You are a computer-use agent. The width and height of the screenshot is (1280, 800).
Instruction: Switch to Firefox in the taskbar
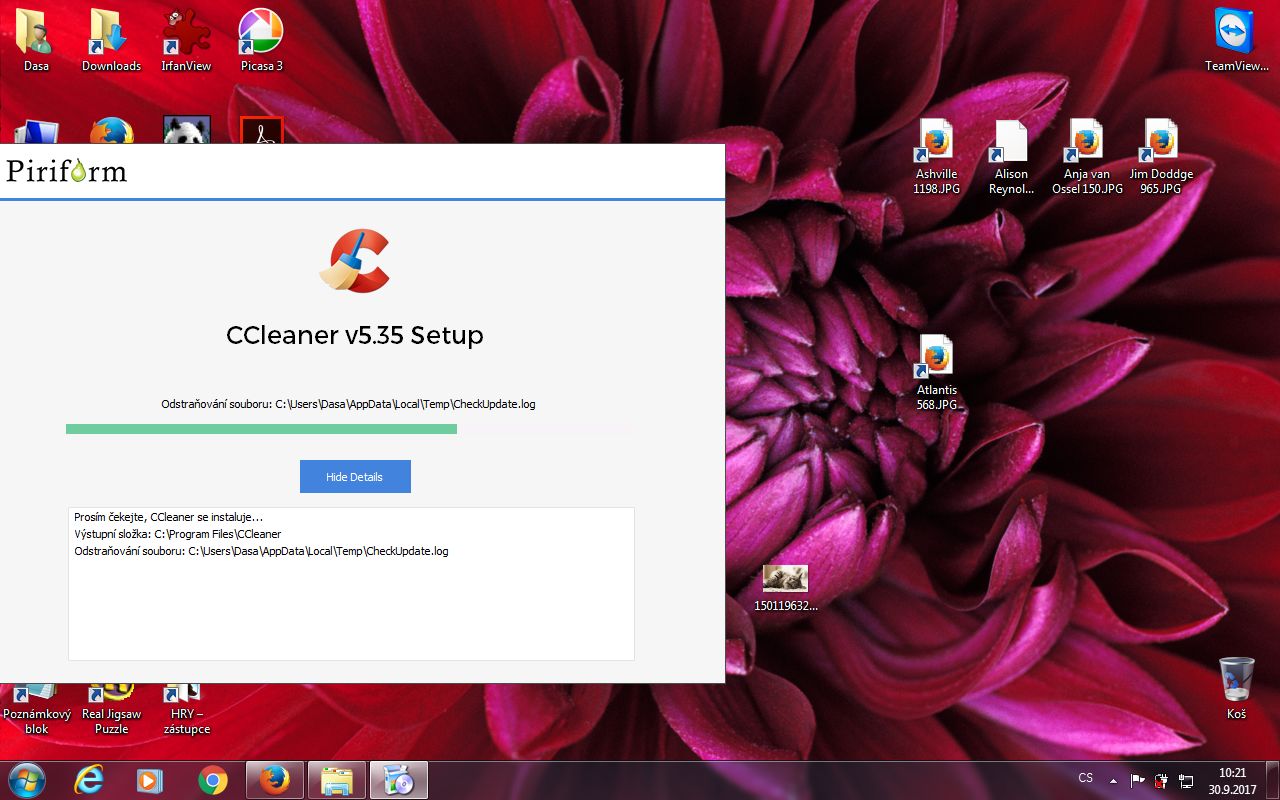tap(274, 780)
